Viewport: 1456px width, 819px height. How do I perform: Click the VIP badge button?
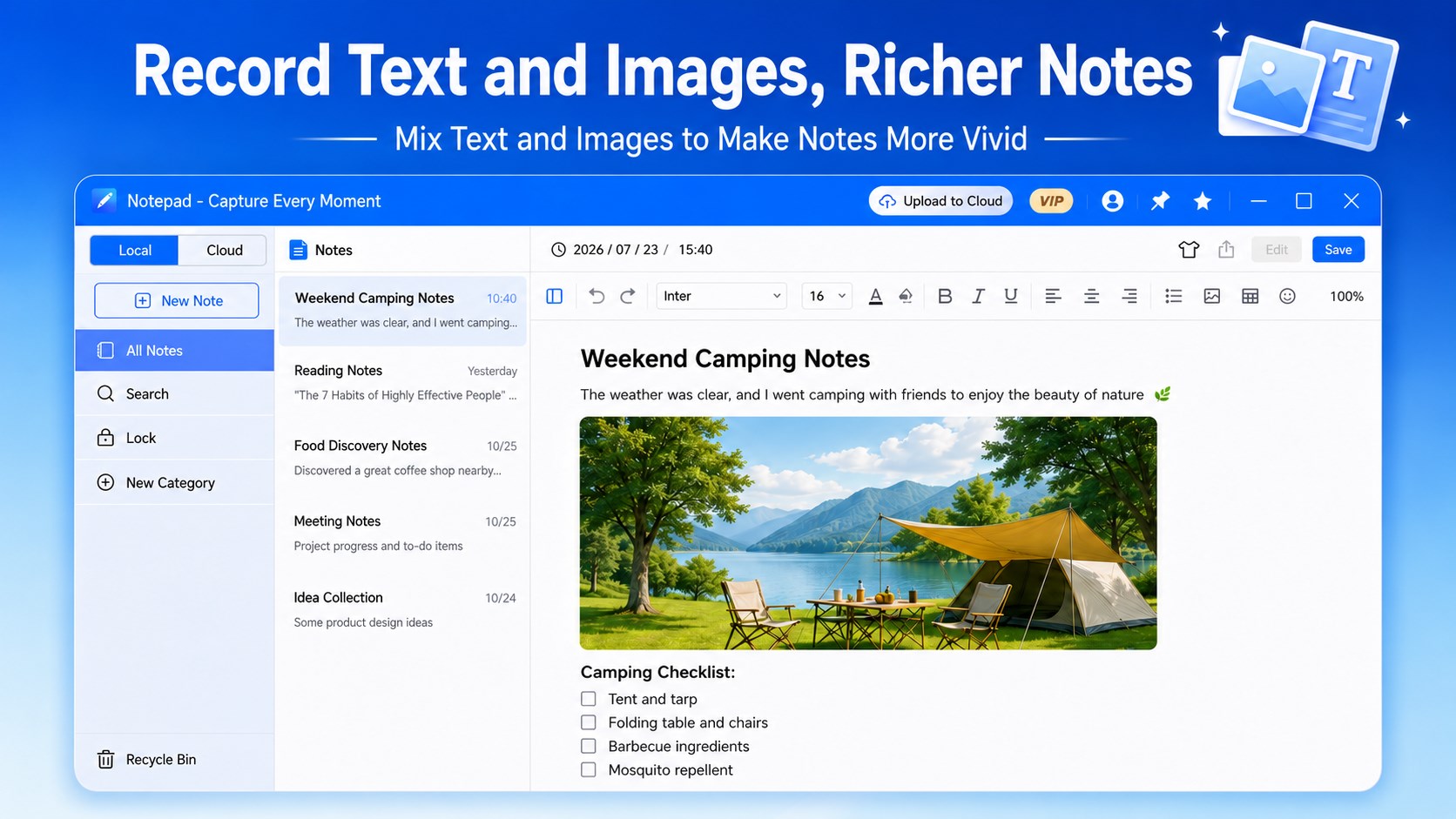point(1051,201)
